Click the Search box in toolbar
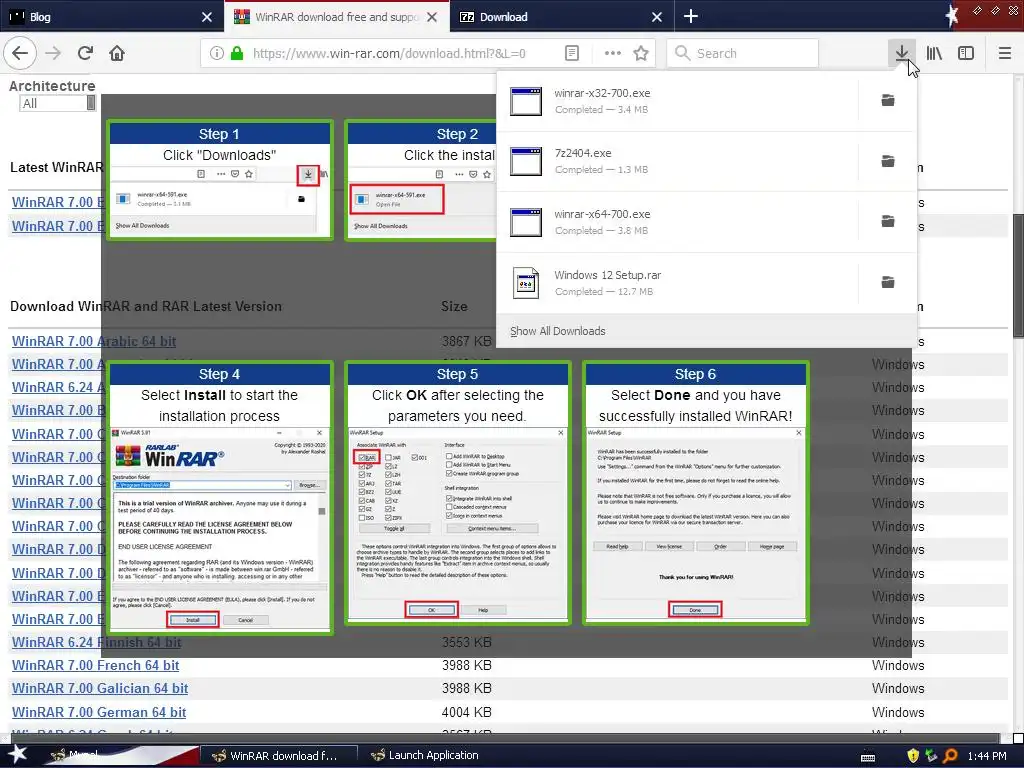Image resolution: width=1024 pixels, height=768 pixels. click(743, 54)
